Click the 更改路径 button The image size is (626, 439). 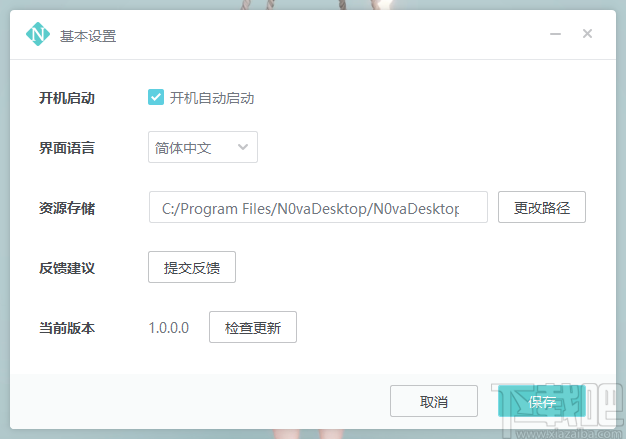pyautogui.click(x=542, y=207)
